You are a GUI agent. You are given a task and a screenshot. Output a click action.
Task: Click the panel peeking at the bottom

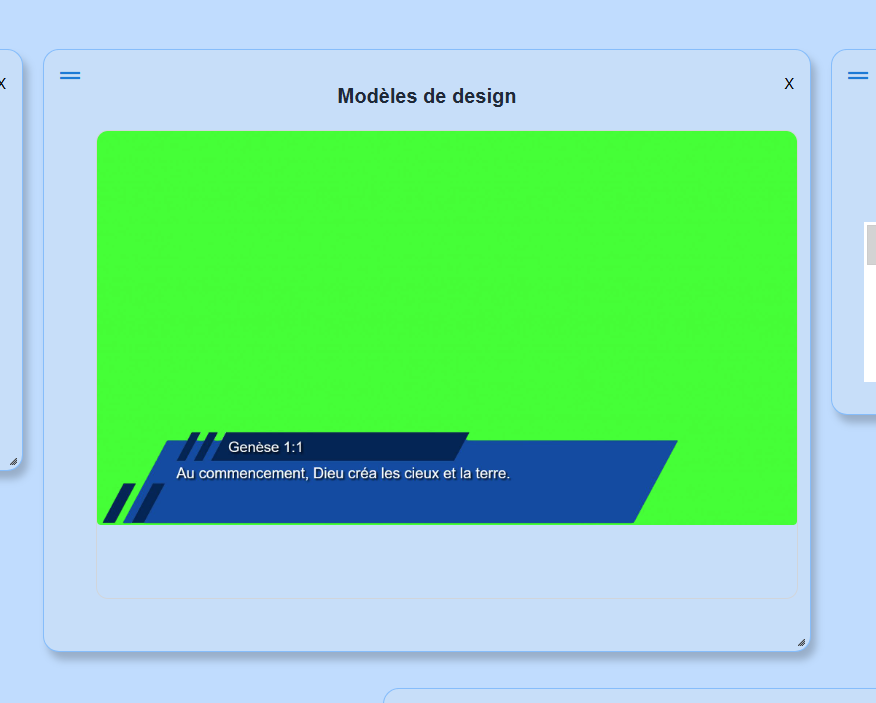tap(628, 696)
